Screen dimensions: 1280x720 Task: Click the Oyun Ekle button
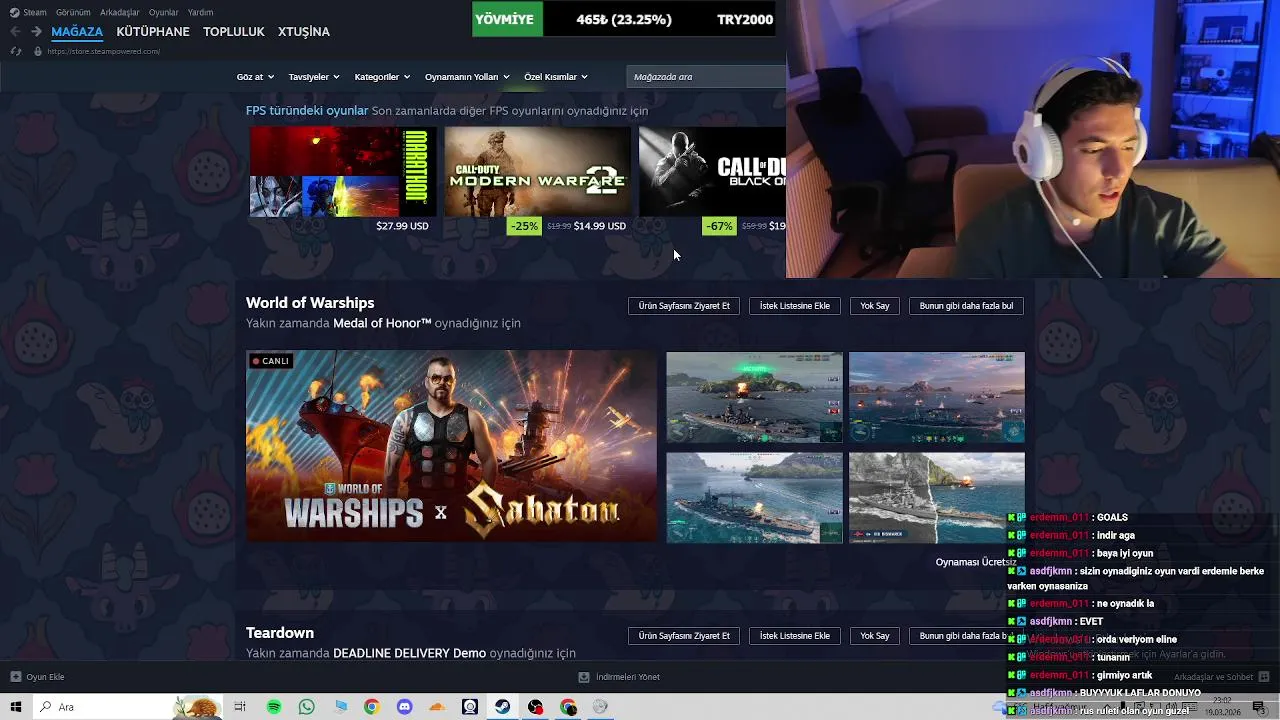point(38,677)
